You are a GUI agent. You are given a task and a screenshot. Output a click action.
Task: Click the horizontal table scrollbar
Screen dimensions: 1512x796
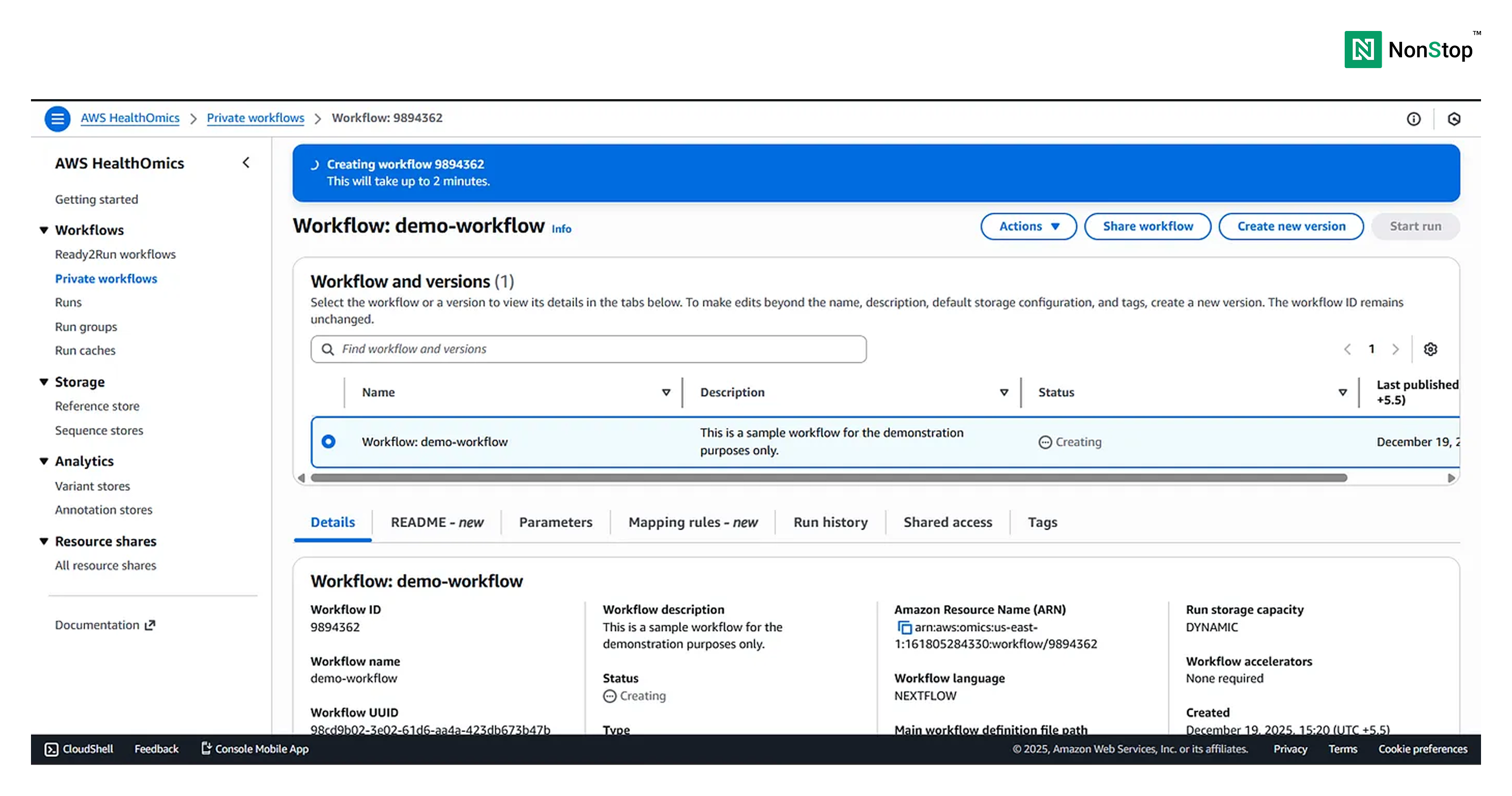click(828, 478)
